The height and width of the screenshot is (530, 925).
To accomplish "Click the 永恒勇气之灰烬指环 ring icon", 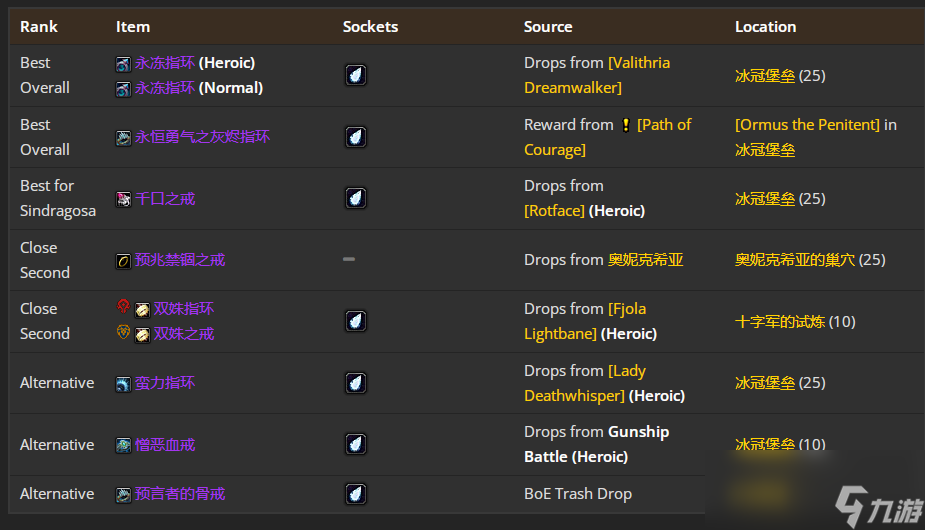I will [123, 138].
